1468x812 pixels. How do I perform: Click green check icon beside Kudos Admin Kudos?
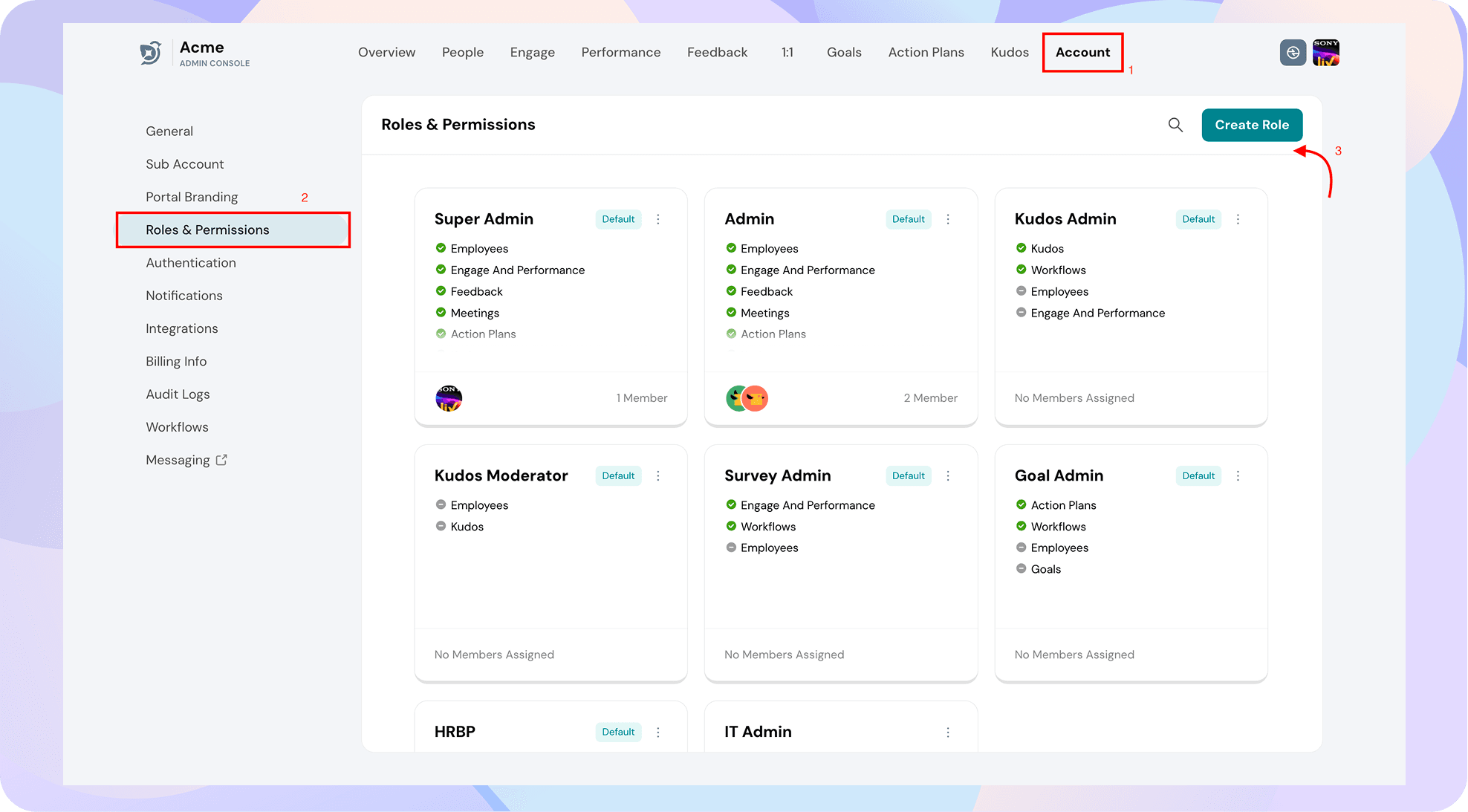pyautogui.click(x=1021, y=248)
